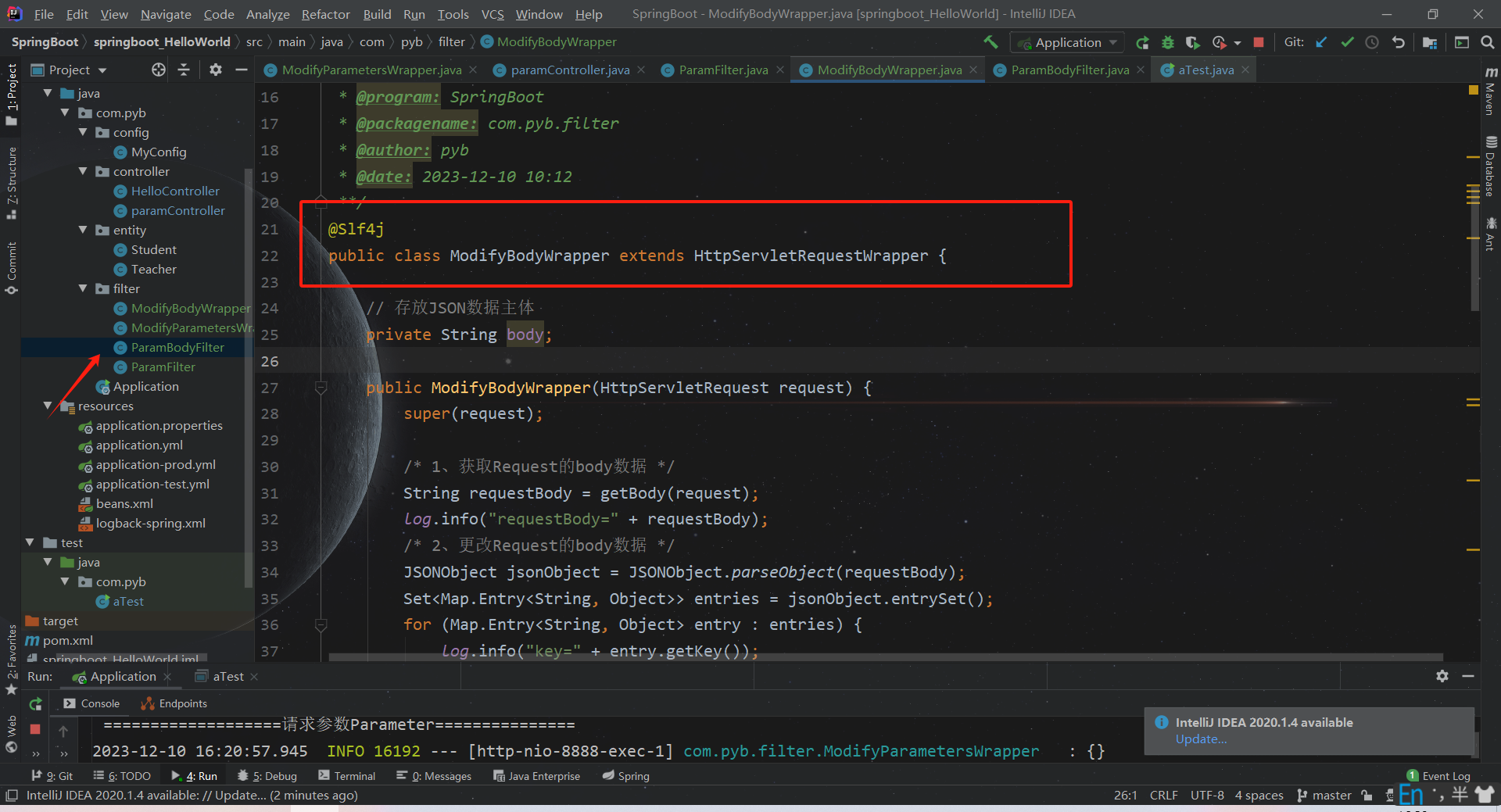Switch to ParamFilter.java tab
This screenshot has height=812, width=1501.
point(723,70)
